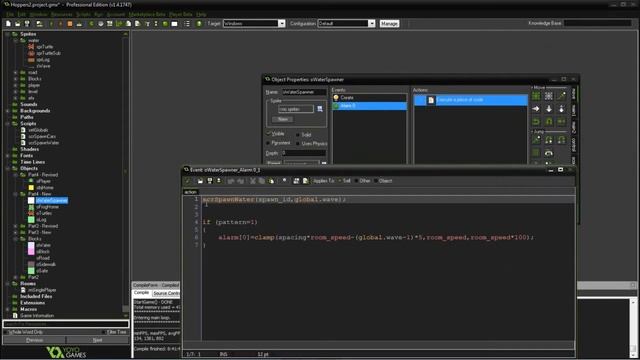Expand the Macros folder

tap(7, 309)
